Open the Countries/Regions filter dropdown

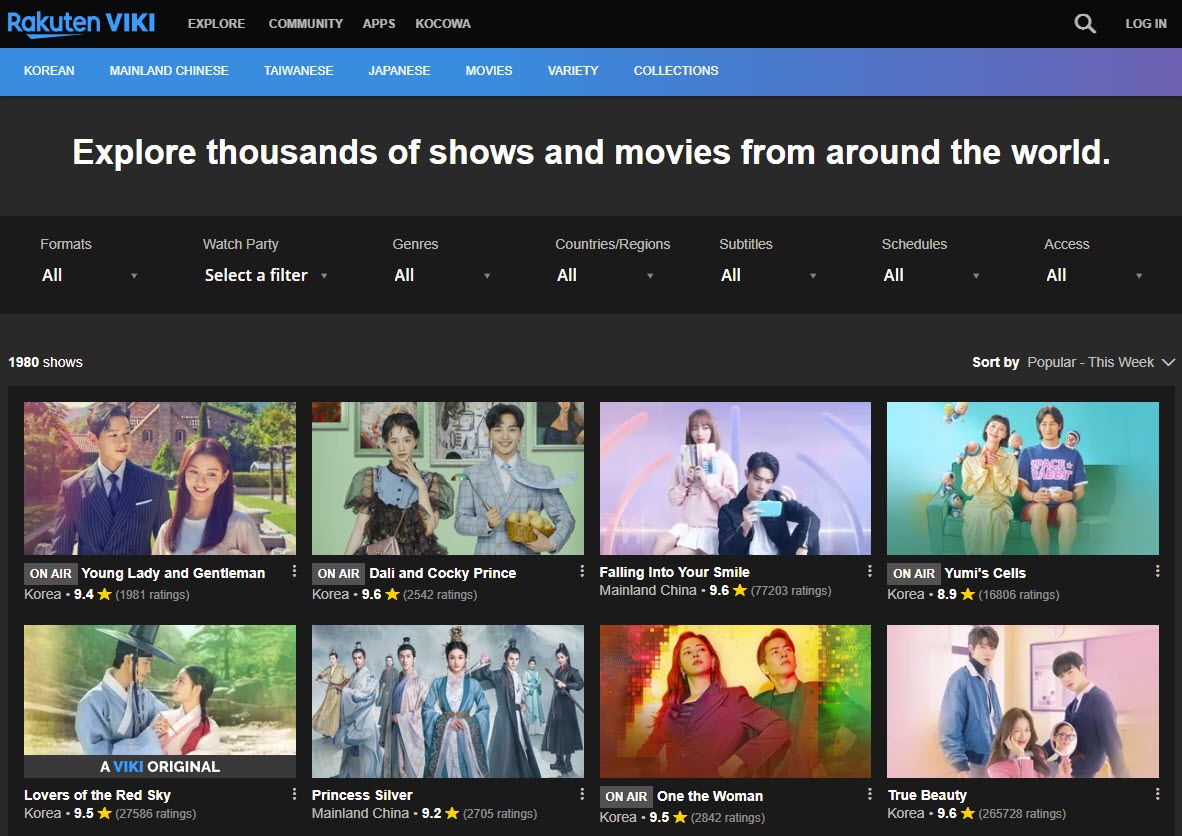coord(605,275)
